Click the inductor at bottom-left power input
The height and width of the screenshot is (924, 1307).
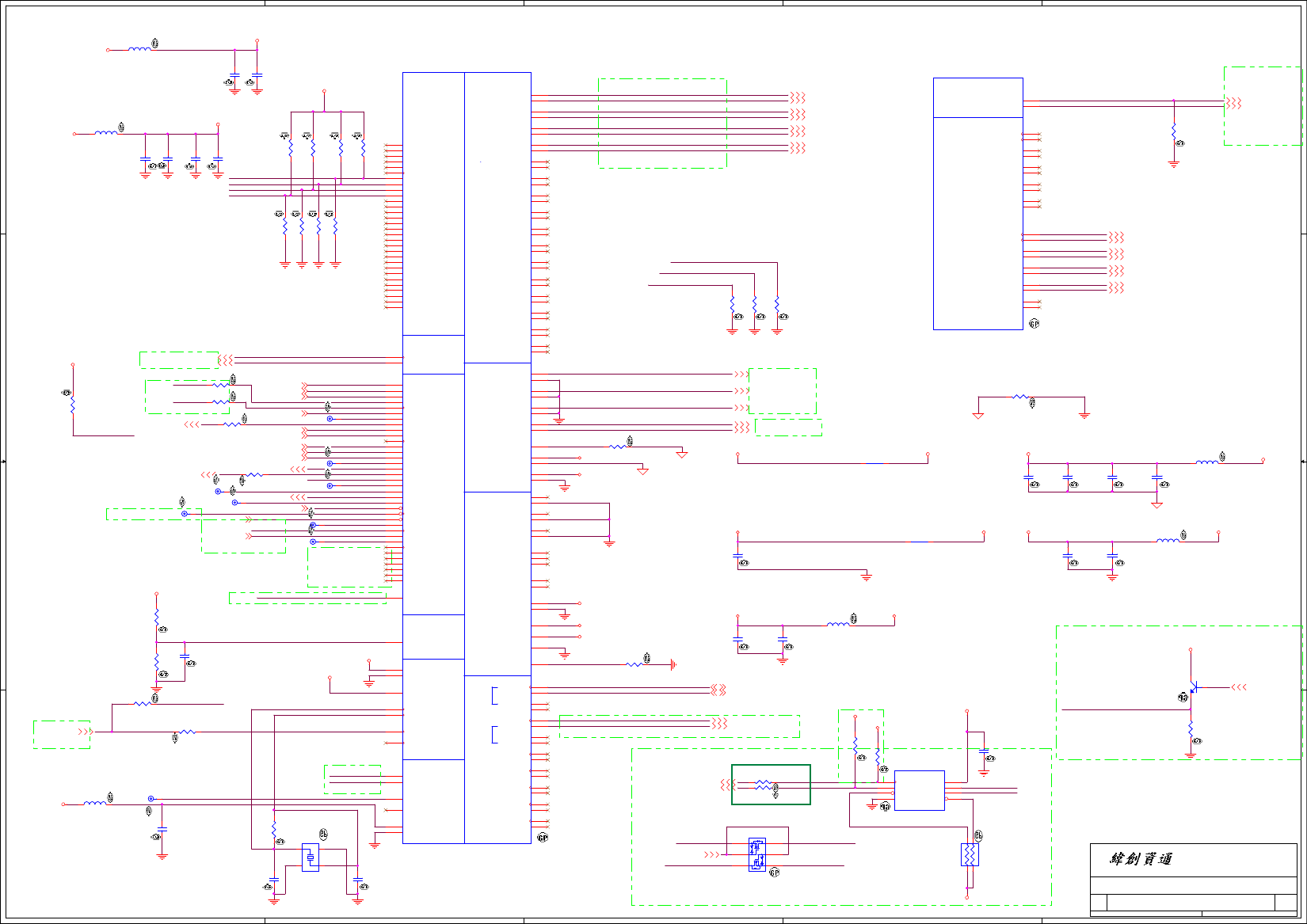(x=95, y=803)
